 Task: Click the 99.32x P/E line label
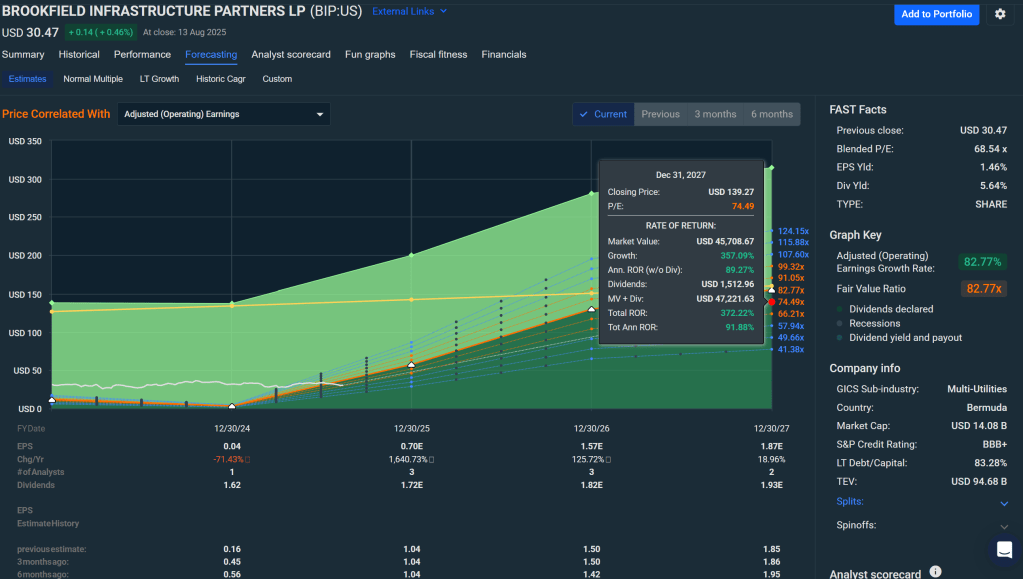[x=791, y=266]
